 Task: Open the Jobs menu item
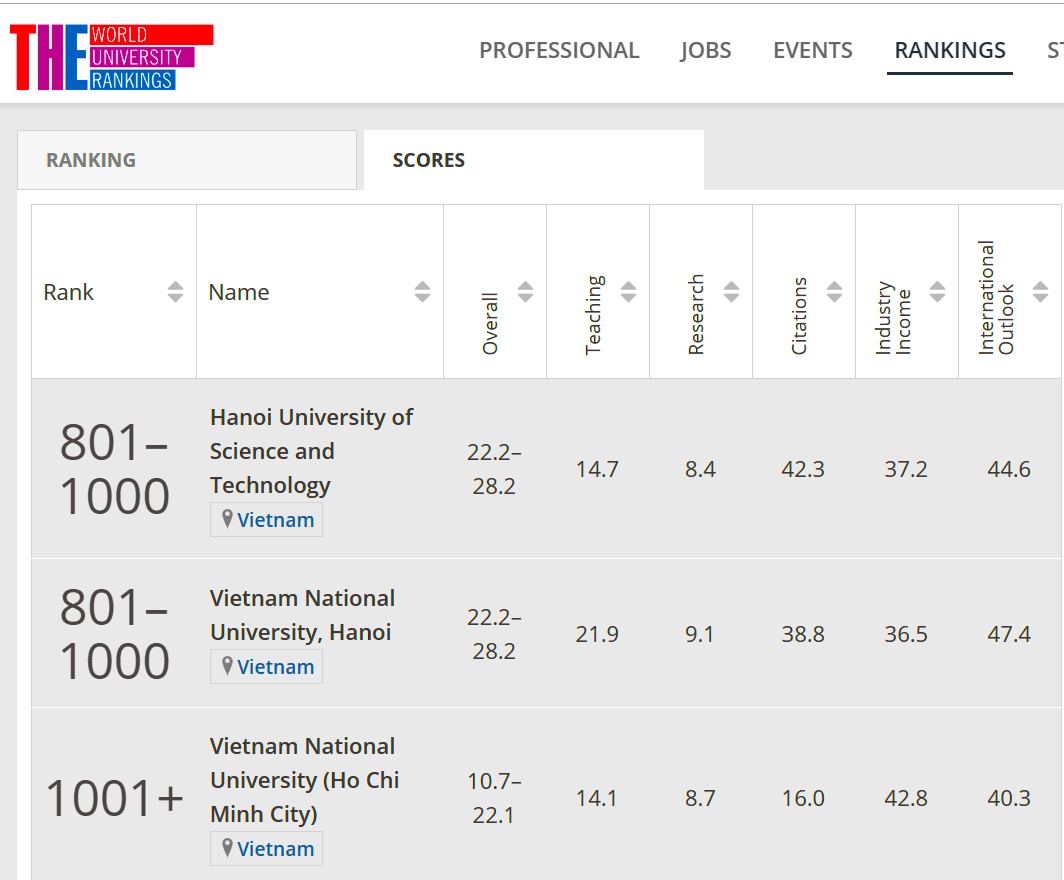(706, 51)
